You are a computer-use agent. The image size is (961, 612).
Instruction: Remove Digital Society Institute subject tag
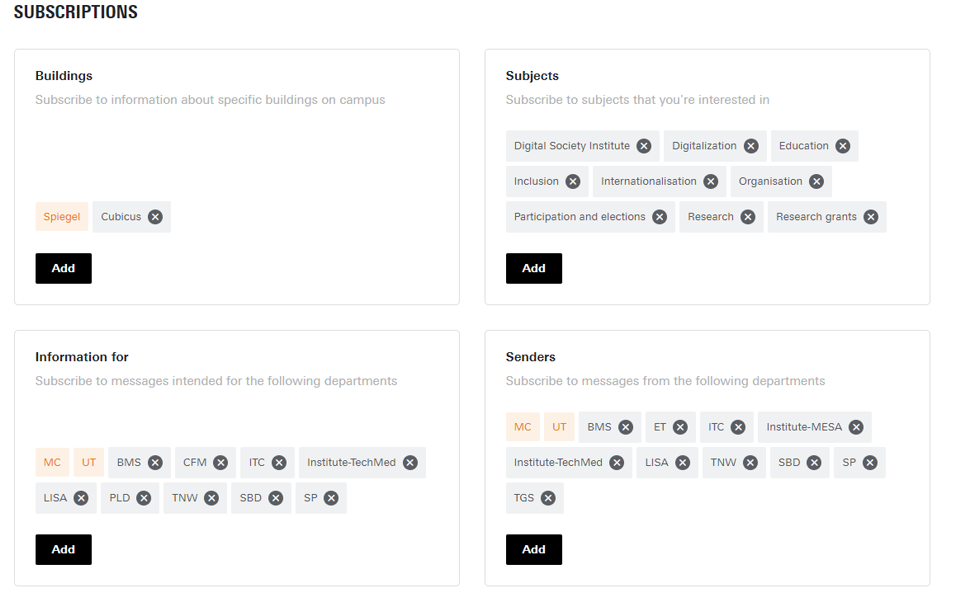[644, 146]
